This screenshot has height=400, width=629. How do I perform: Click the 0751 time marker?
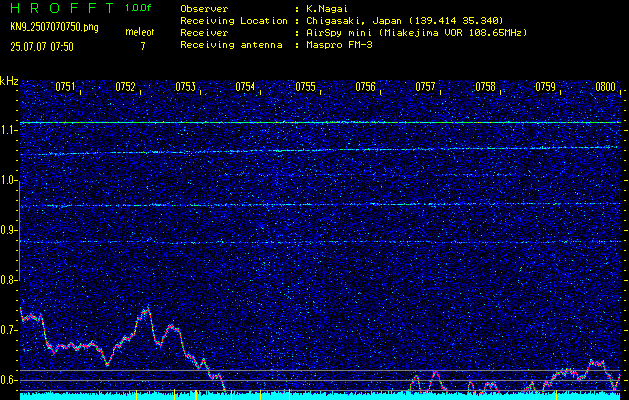65,87
